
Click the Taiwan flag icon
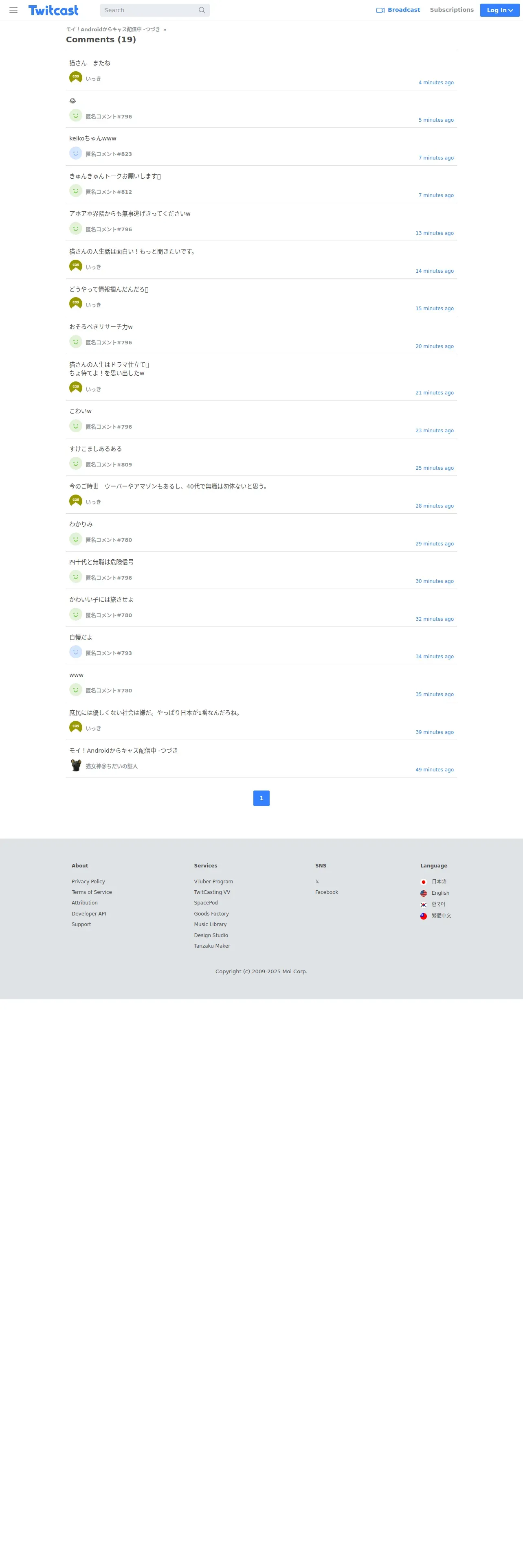pyautogui.click(x=424, y=916)
